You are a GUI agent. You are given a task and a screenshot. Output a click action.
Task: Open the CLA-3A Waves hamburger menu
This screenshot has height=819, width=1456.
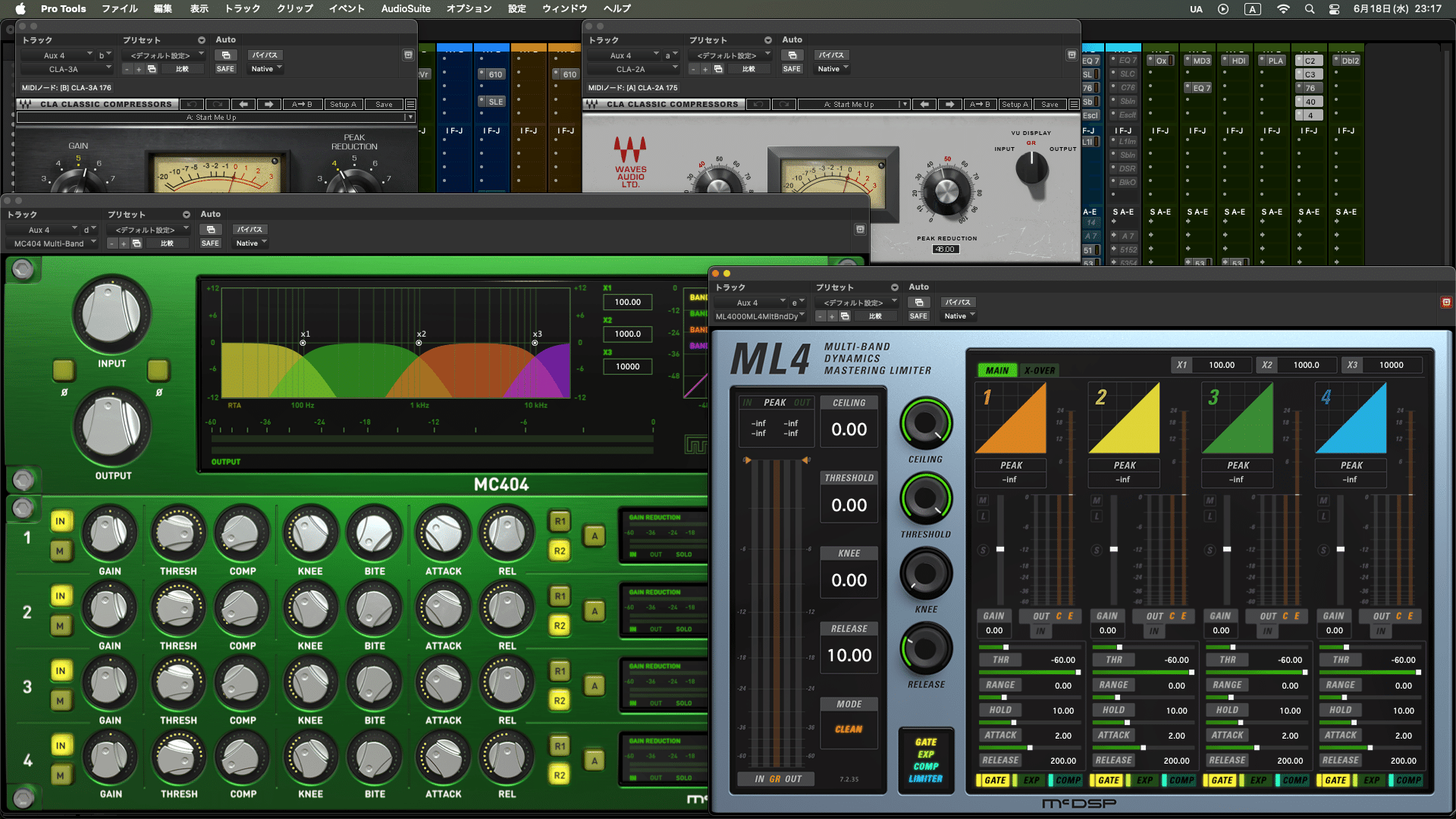click(410, 104)
